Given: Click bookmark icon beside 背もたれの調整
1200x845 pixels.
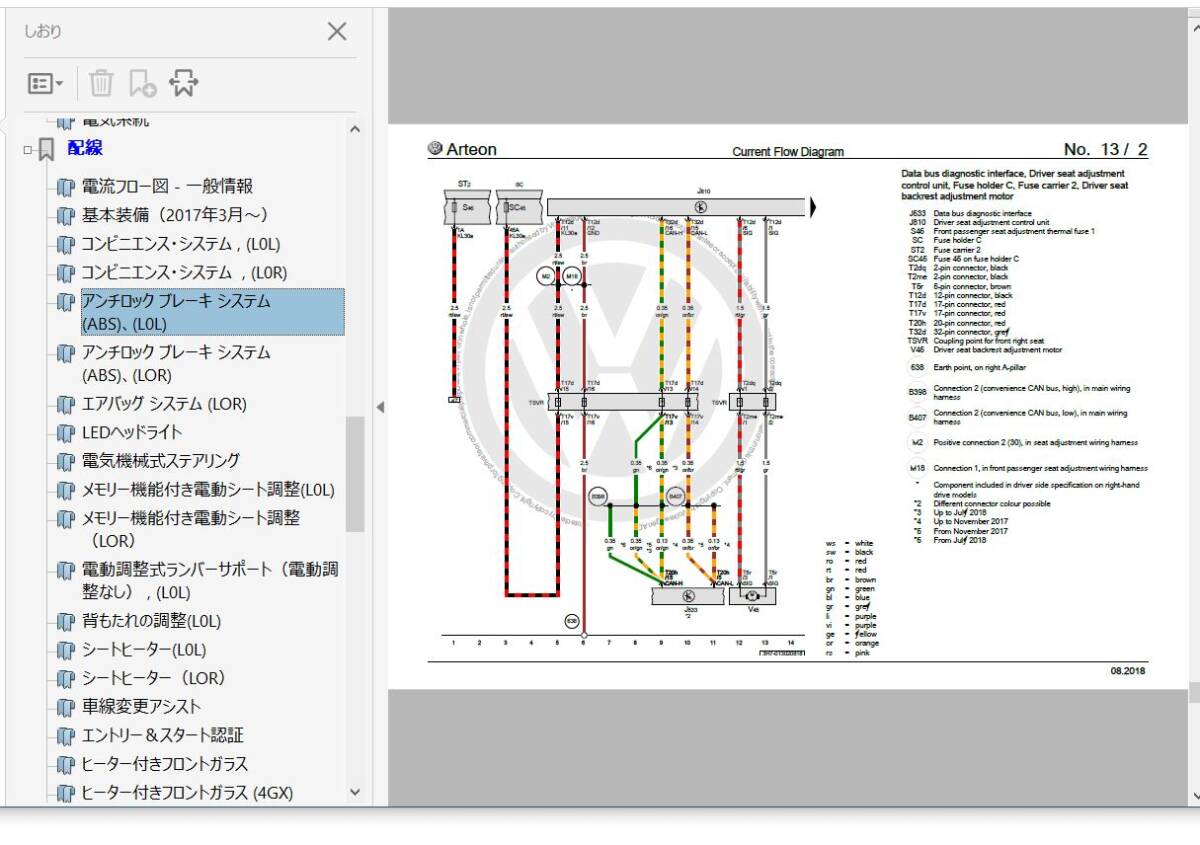Looking at the screenshot, I should (x=66, y=621).
